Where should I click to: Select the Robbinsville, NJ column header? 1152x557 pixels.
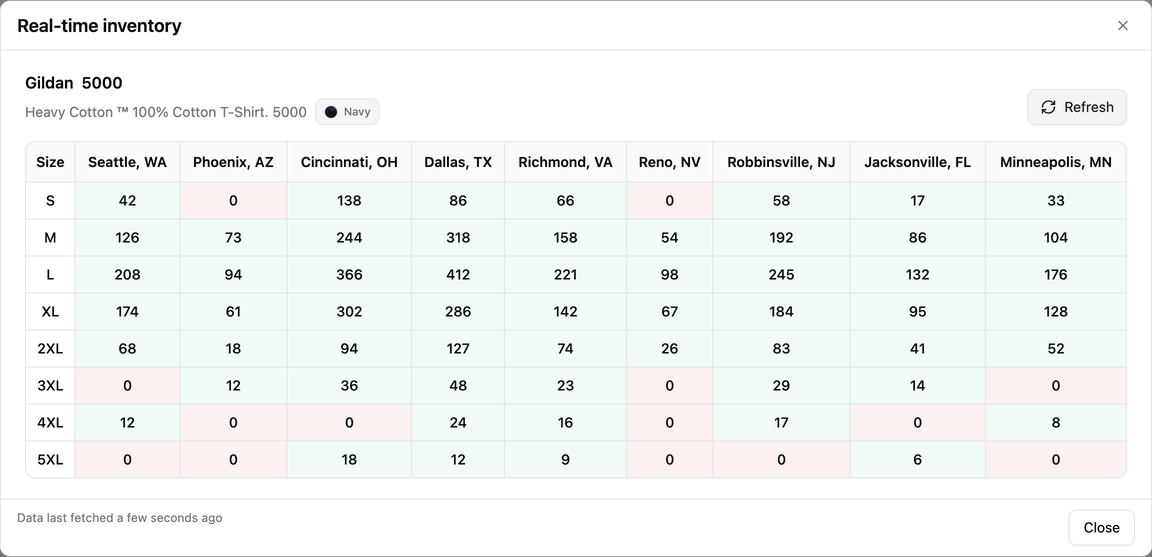pyautogui.click(x=781, y=162)
